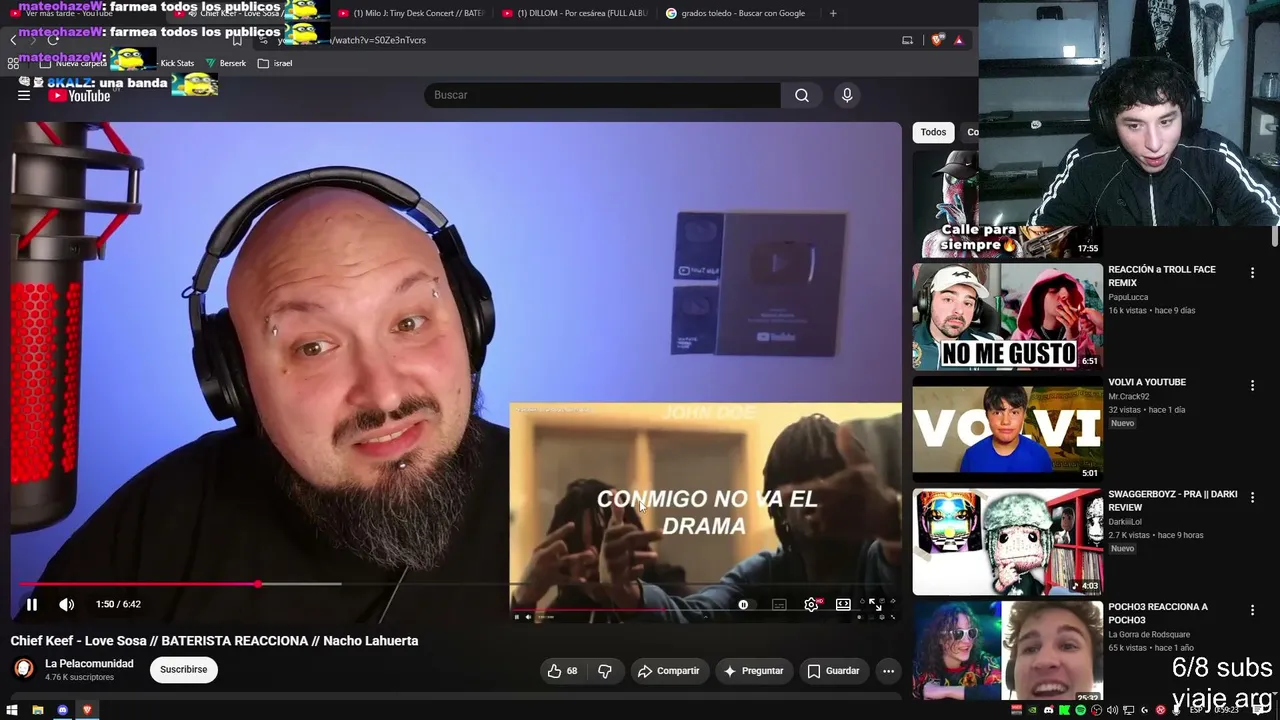
Task: Click the Compartir button
Action: tap(668, 671)
